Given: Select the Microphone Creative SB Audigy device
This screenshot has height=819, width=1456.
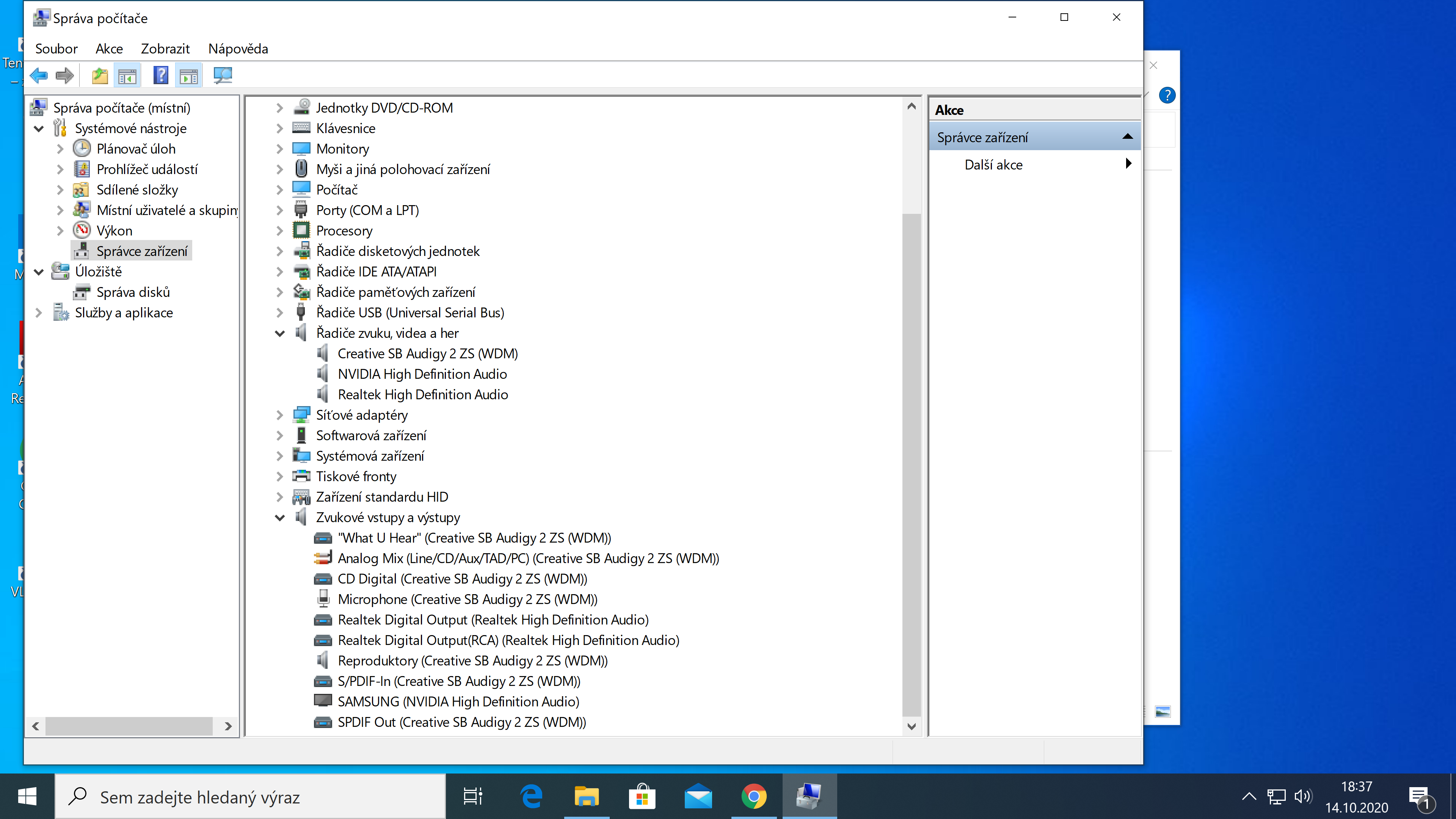Looking at the screenshot, I should 467,599.
